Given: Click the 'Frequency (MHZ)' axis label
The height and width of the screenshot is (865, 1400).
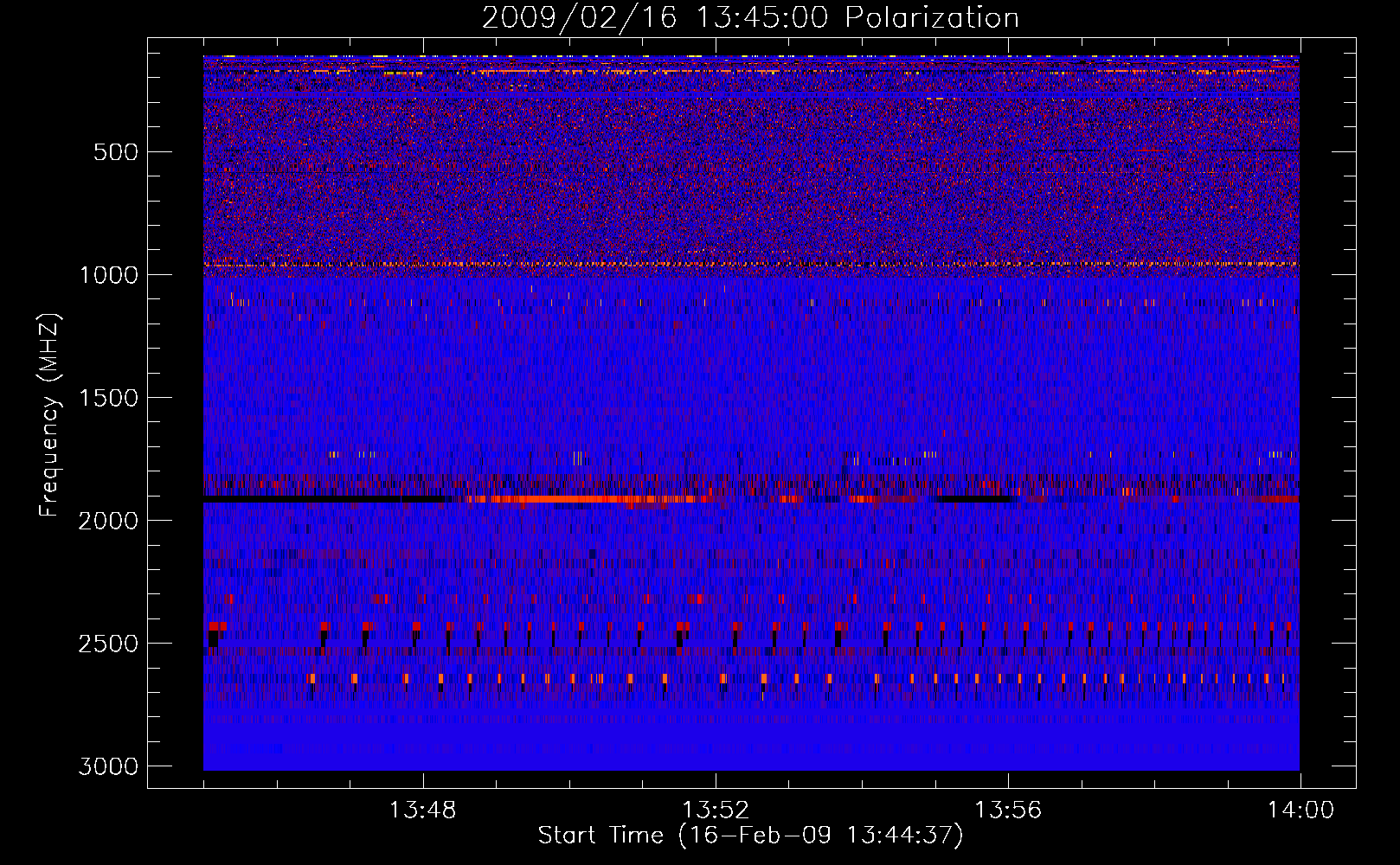Looking at the screenshot, I should point(49,414).
